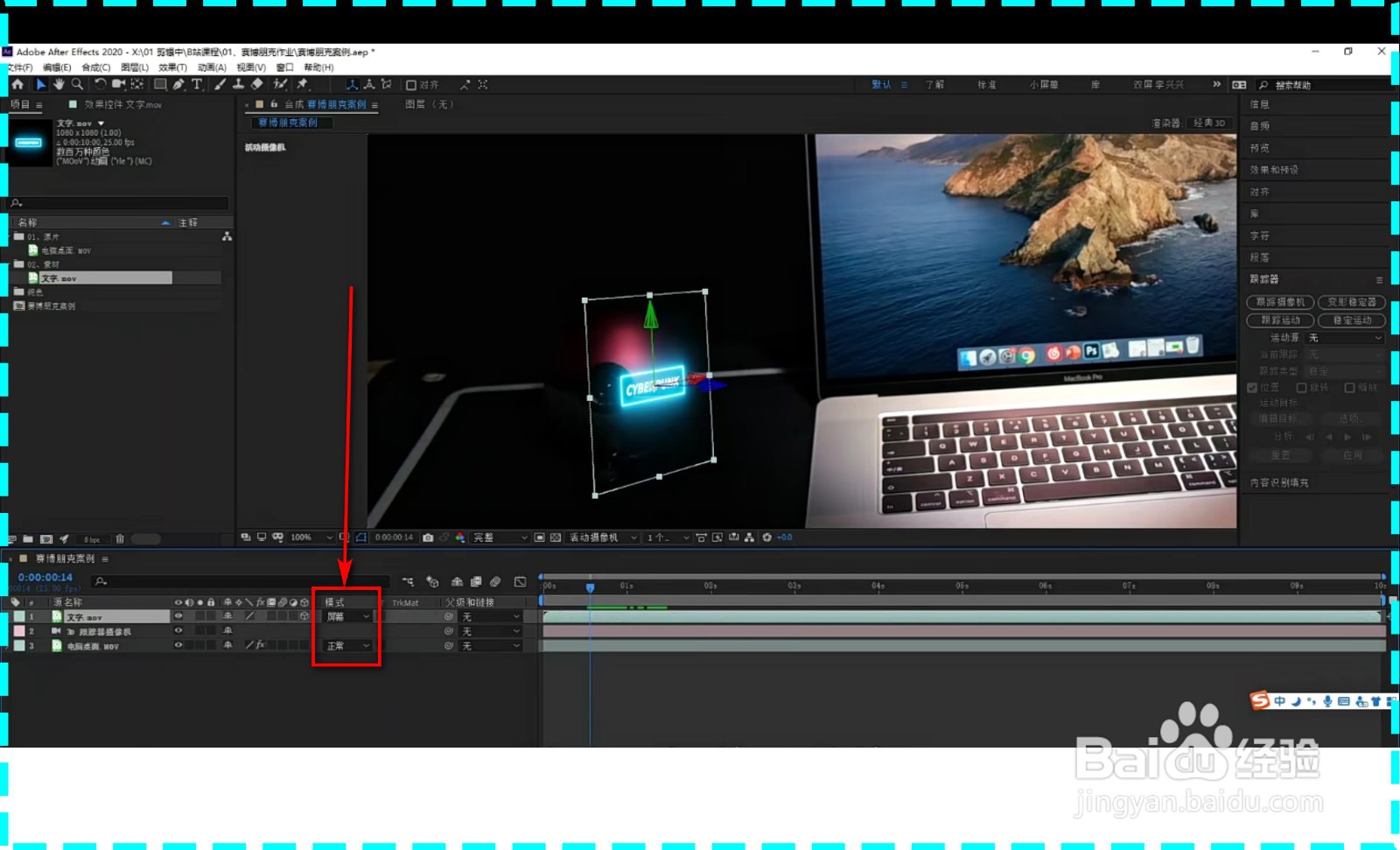1400x850 pixels.
Task: Open blend mode dropdown showing 屏幕
Action: 348,616
